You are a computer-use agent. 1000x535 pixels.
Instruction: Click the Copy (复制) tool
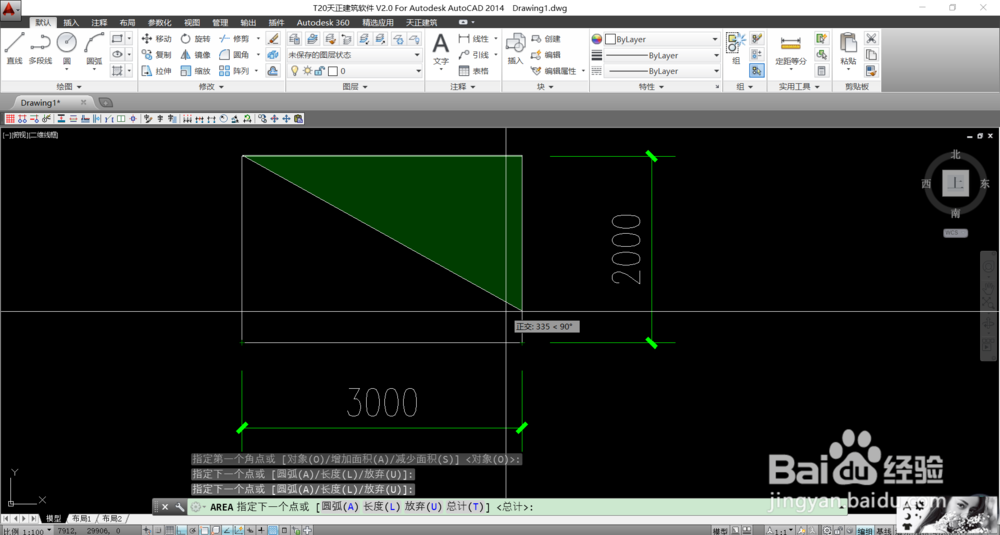point(156,55)
